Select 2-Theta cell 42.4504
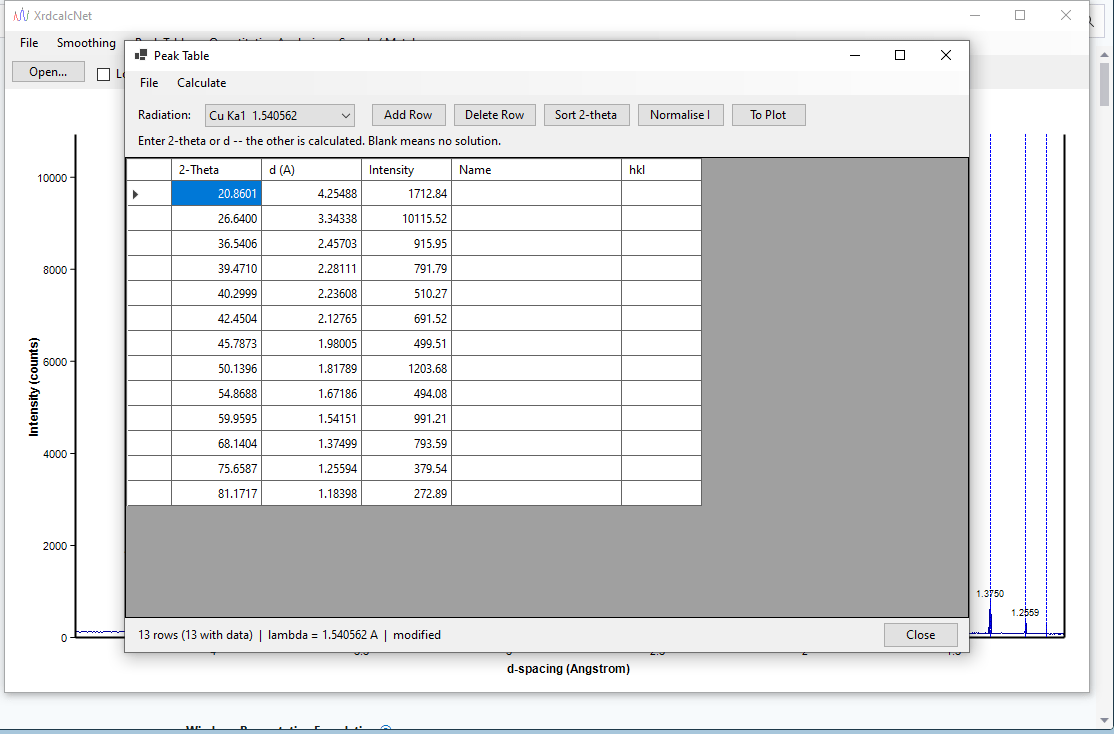1114x734 pixels. [216, 318]
